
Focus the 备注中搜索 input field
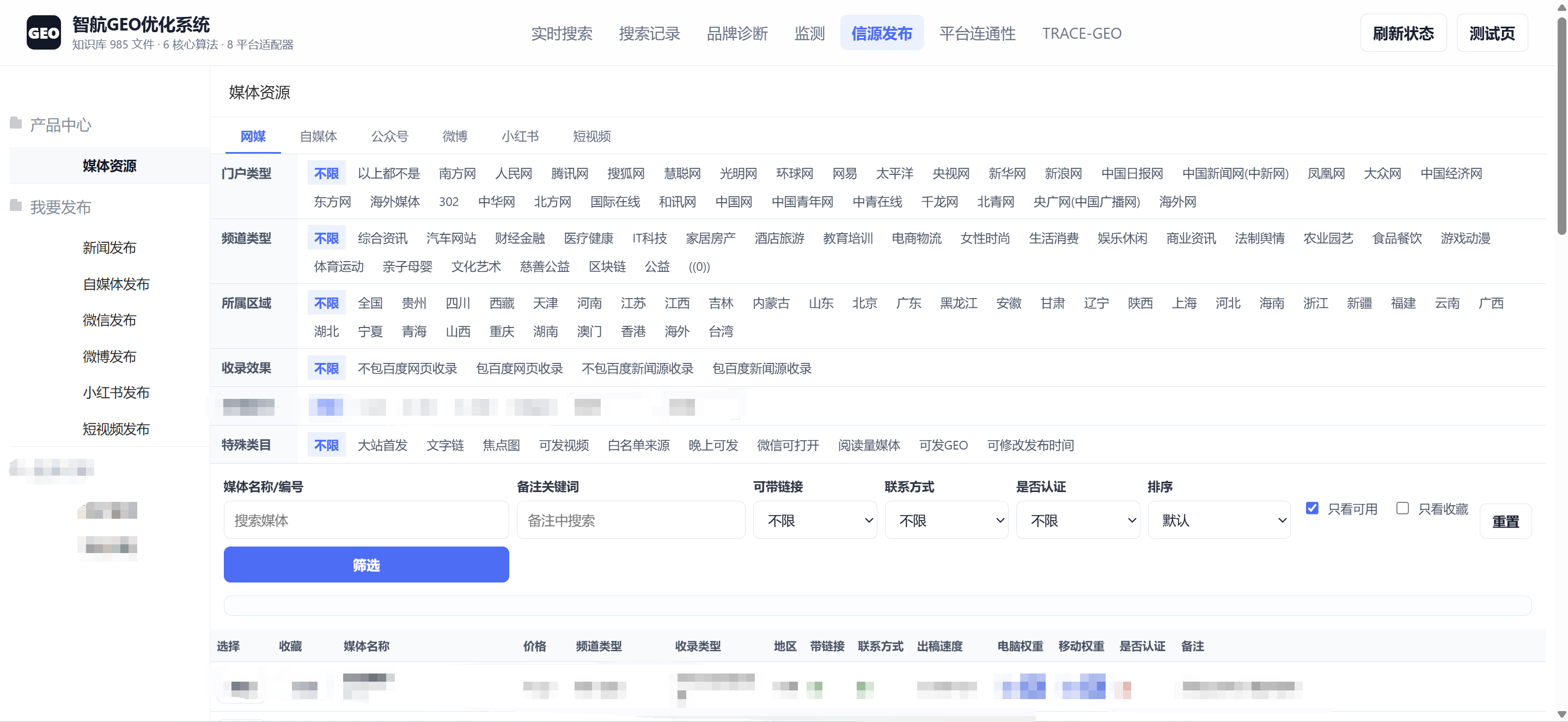pos(631,520)
